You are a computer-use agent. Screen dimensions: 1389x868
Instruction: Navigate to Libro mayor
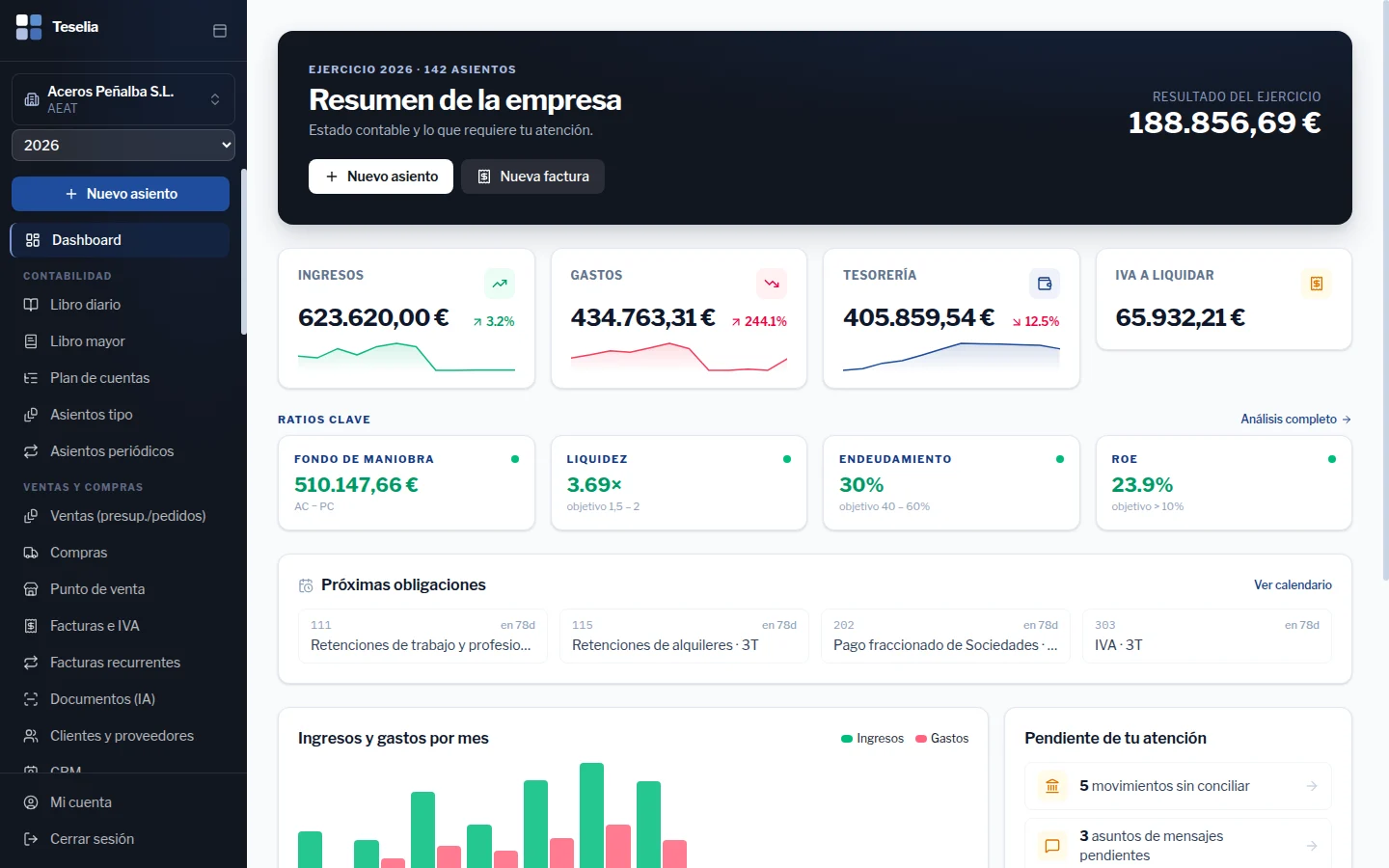point(120,341)
